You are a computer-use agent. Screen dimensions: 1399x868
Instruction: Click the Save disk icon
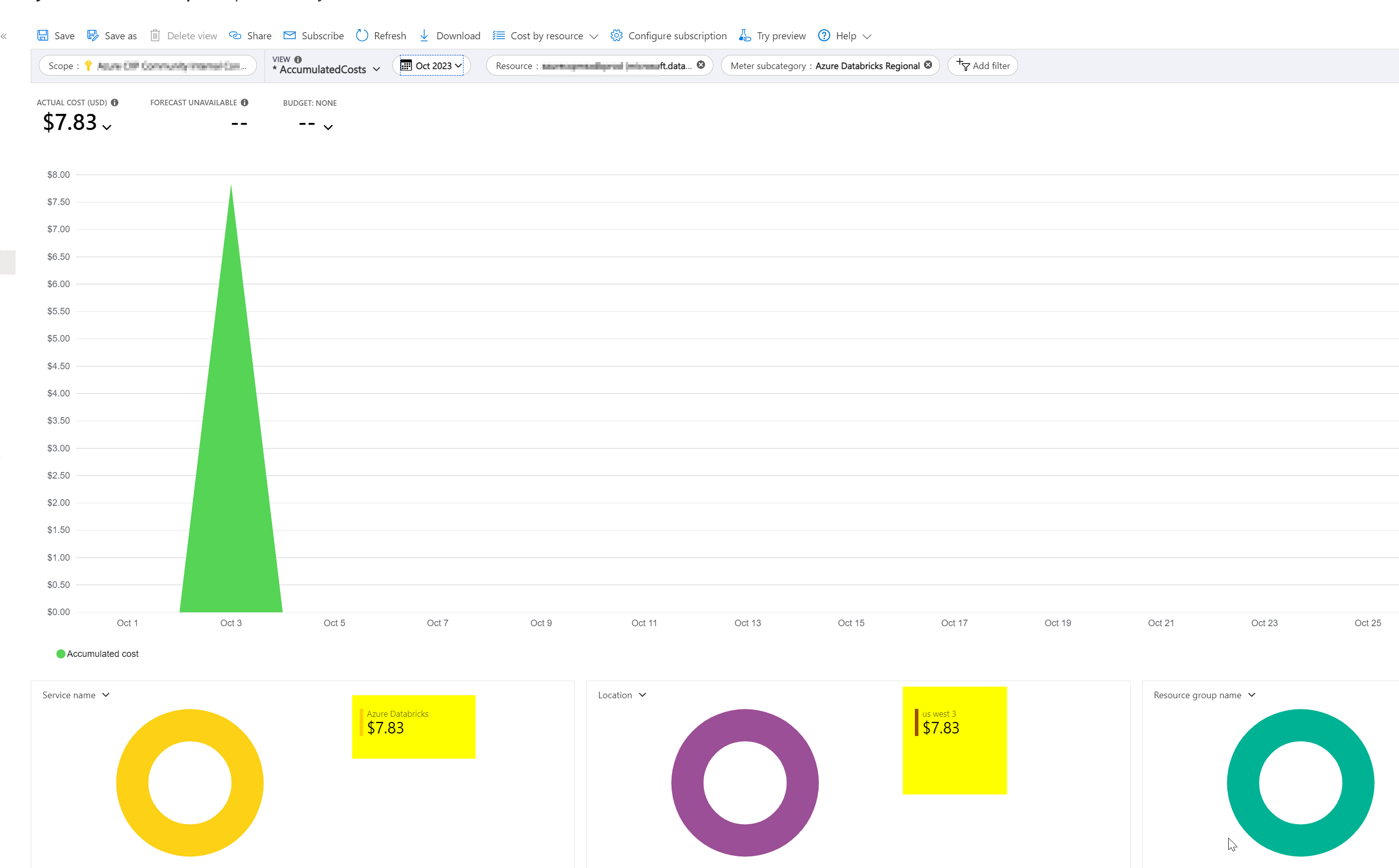click(42, 36)
